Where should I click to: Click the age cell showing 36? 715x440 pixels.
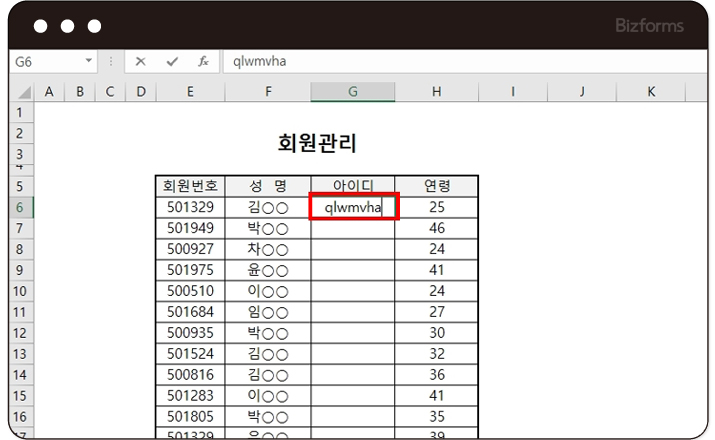pos(436,375)
